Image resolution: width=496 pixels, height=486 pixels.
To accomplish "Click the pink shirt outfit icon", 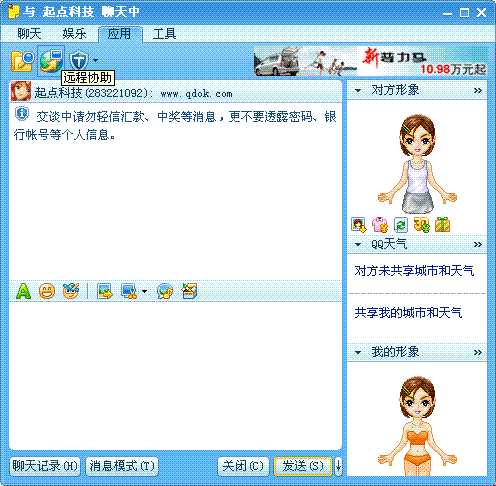I will 380,225.
